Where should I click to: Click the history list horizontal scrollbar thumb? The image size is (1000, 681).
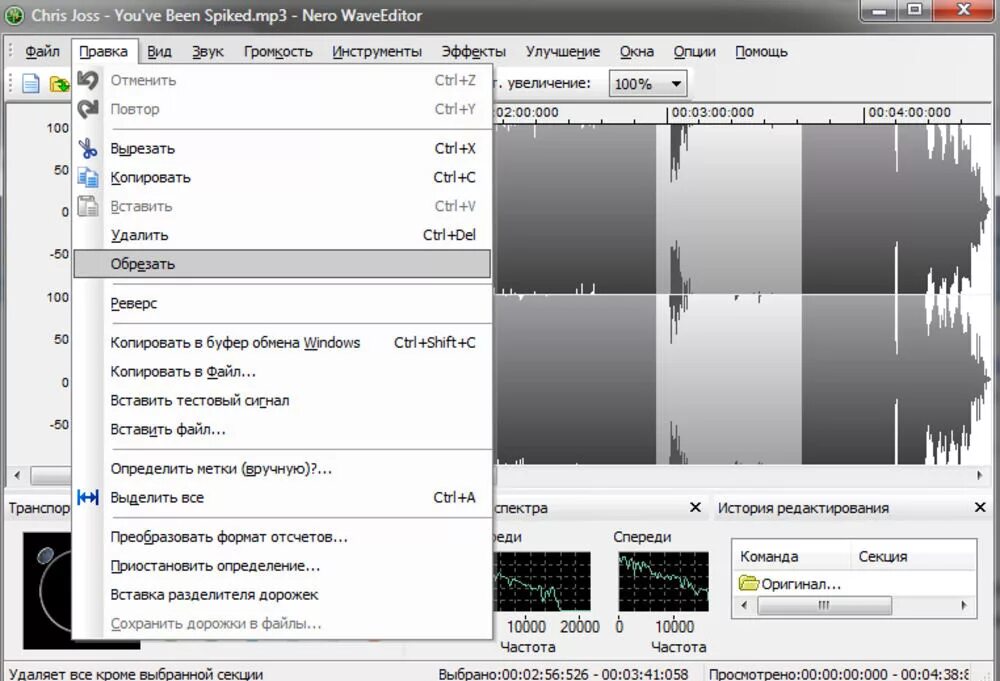coord(824,605)
